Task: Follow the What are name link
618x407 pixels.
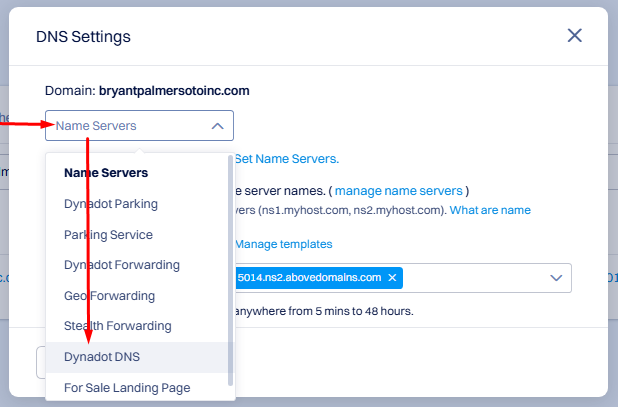Action: tap(490, 210)
